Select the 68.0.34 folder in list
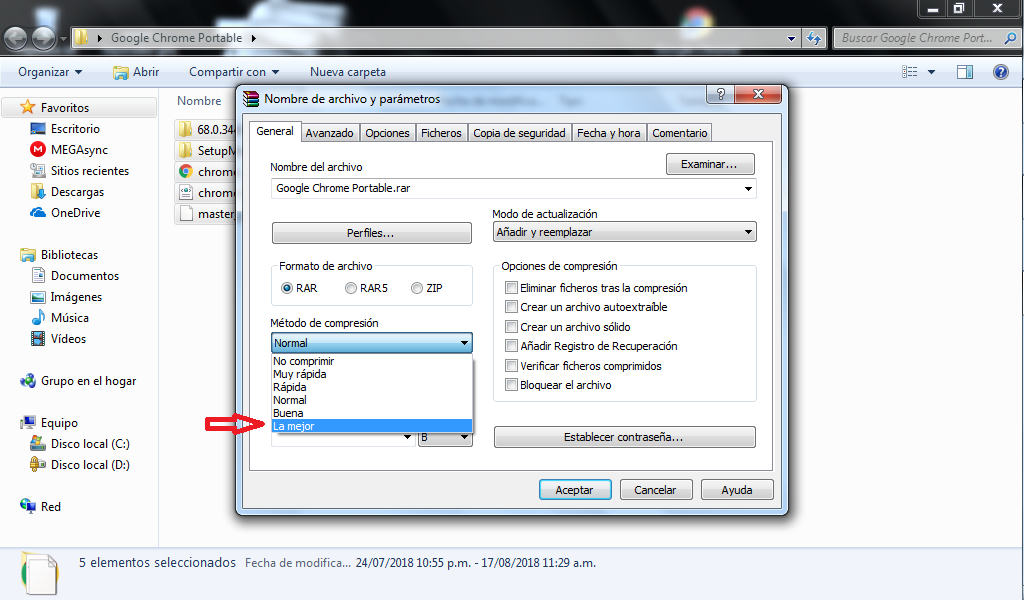 (206, 129)
